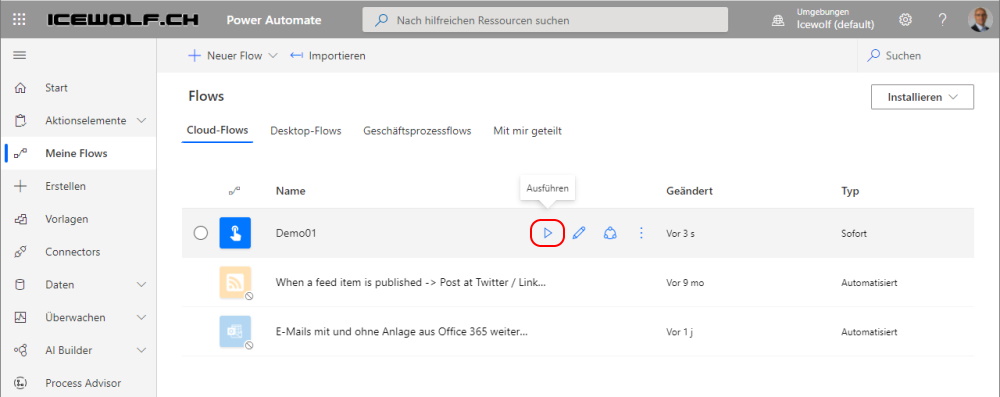Click the 'Vor 3 s' modified time
Image resolution: width=1000 pixels, height=397 pixels.
click(x=680, y=234)
